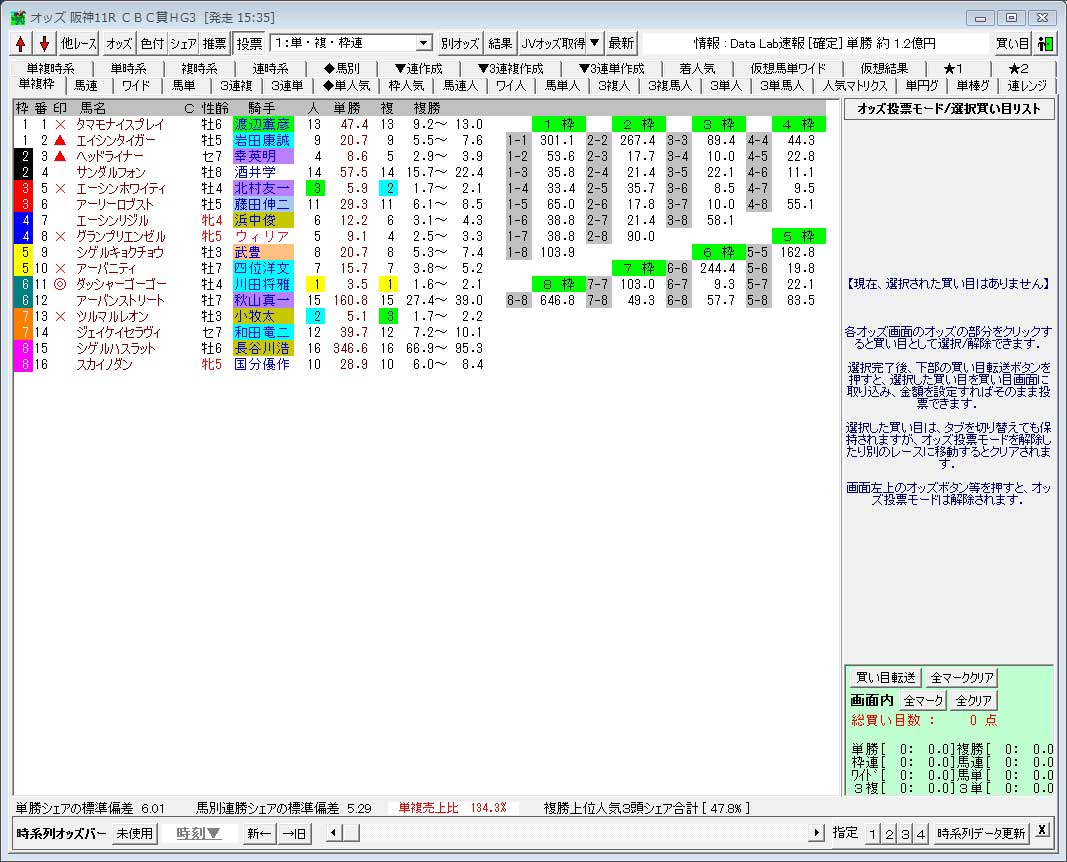1067x862 pixels.
Task: Select the 1-2 frame quinella odds 53.6
Action: [x=561, y=156]
